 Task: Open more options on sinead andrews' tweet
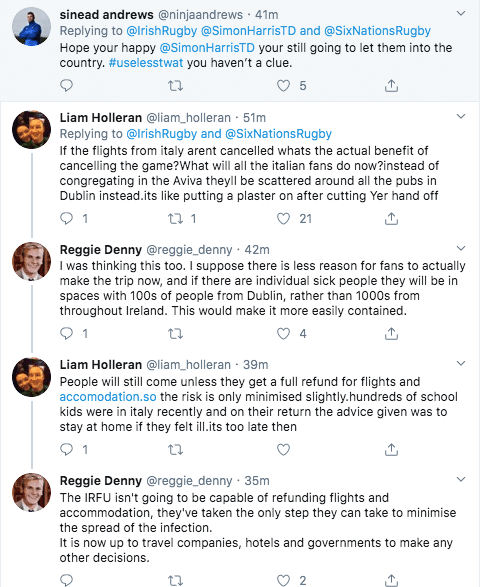point(461,13)
